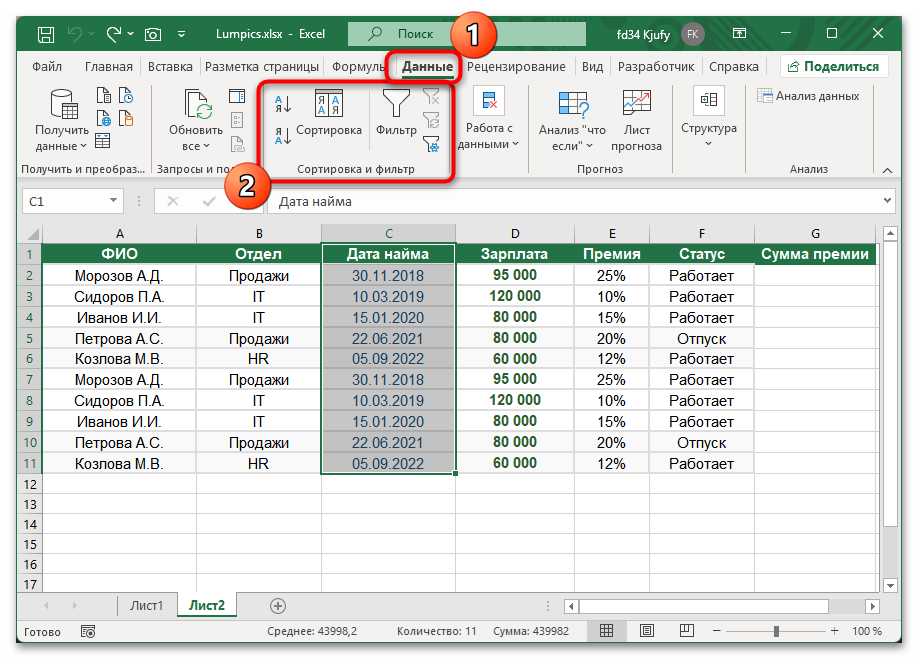
Task: Expand the Получить данные dropdown
Action: pyautogui.click(x=62, y=146)
